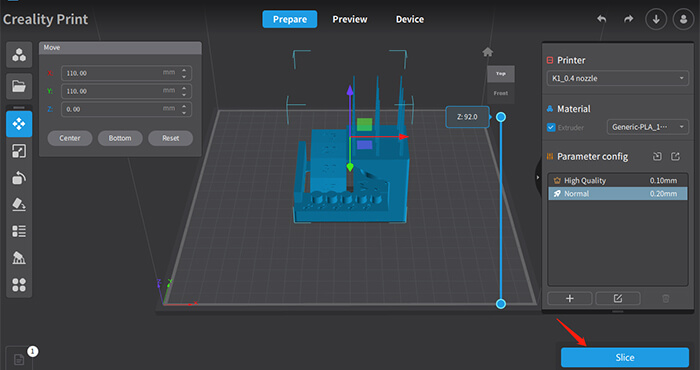700x370 pixels.
Task: Click the red X axis arrow
Action: click(x=404, y=137)
